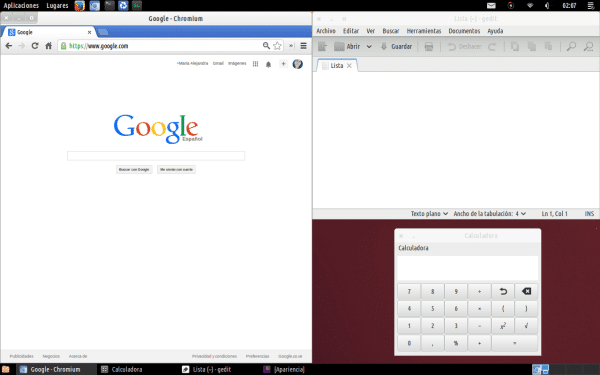This screenshot has height=375, width=600.
Task: Open the Archivo menu in gedit
Action: pyautogui.click(x=326, y=31)
